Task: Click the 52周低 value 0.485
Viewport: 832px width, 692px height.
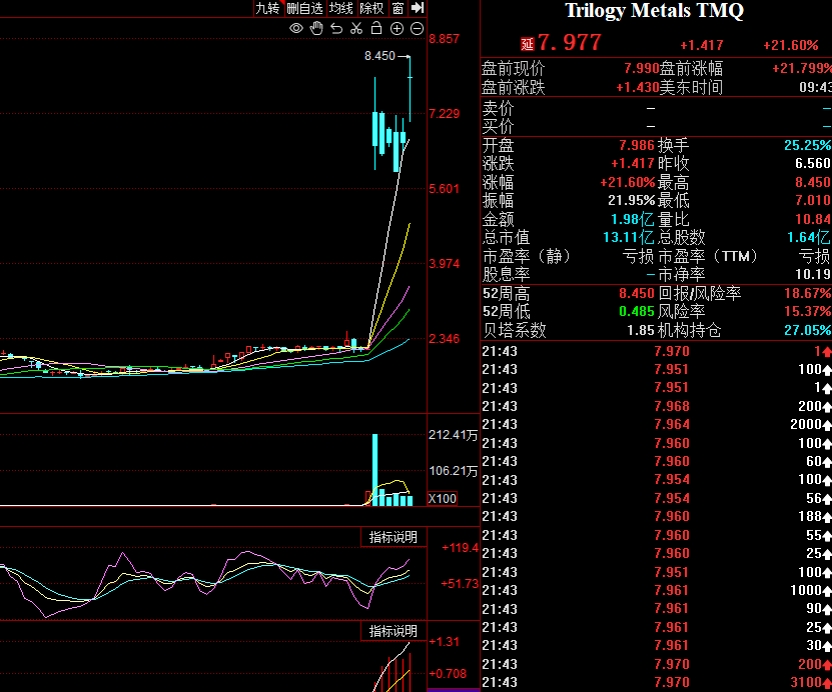Action: tap(636, 312)
